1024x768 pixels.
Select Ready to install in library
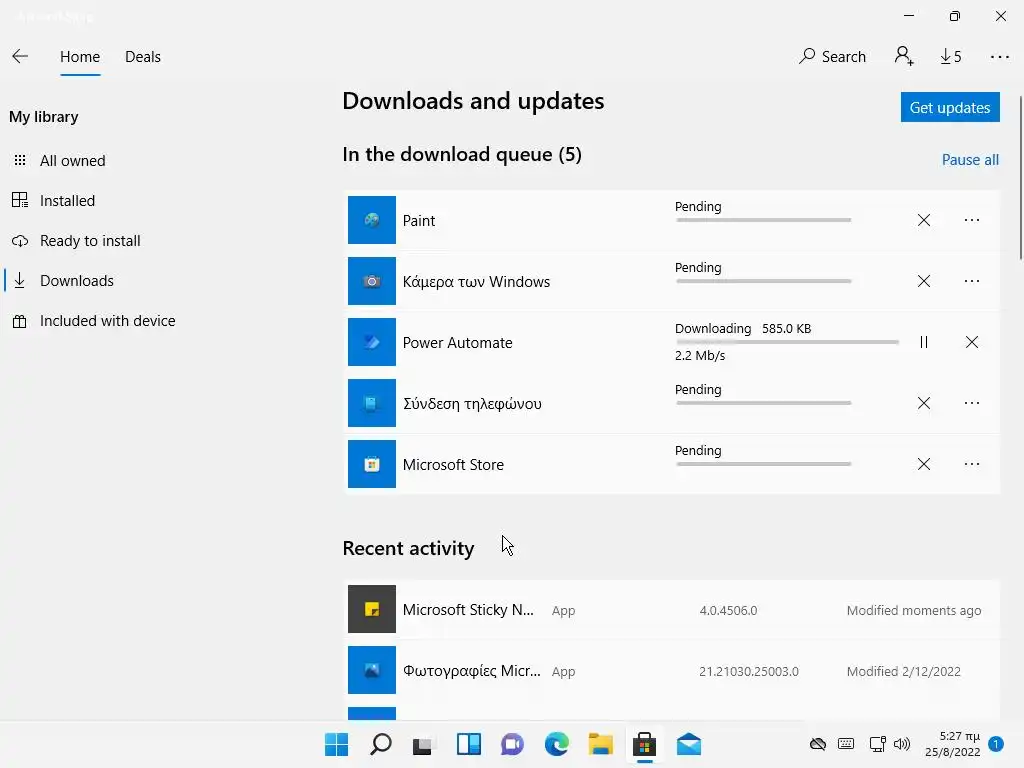(x=89, y=240)
